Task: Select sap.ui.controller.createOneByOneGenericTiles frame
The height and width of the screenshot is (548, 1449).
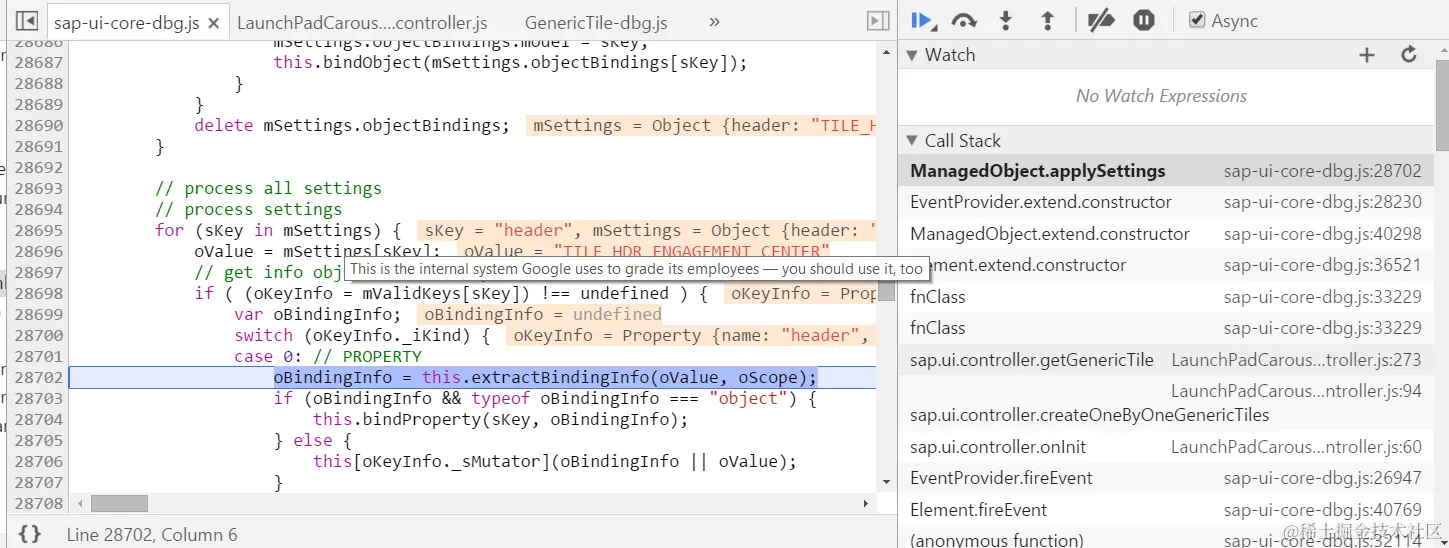Action: click(x=1166, y=403)
